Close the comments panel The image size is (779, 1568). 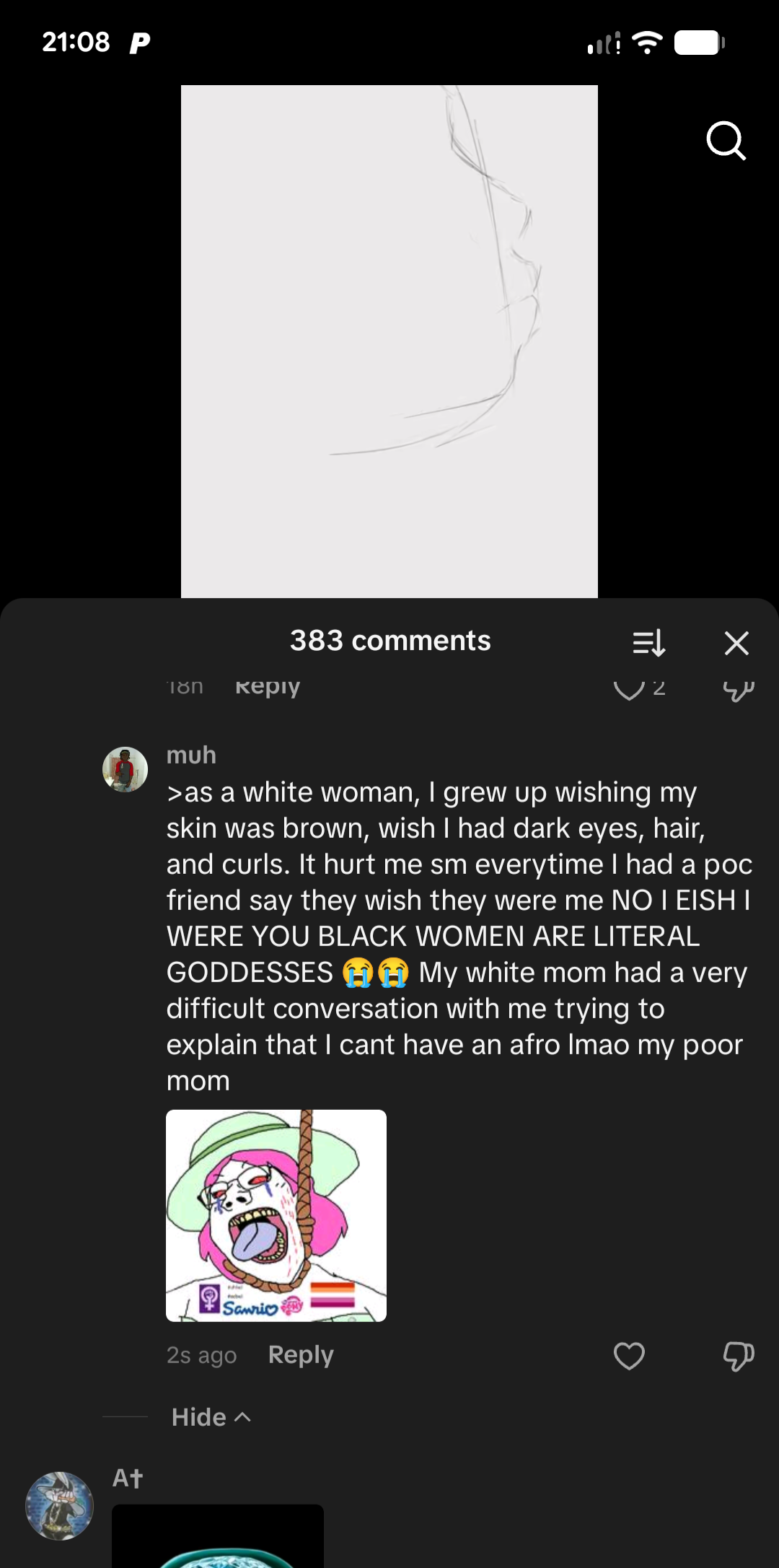point(736,642)
